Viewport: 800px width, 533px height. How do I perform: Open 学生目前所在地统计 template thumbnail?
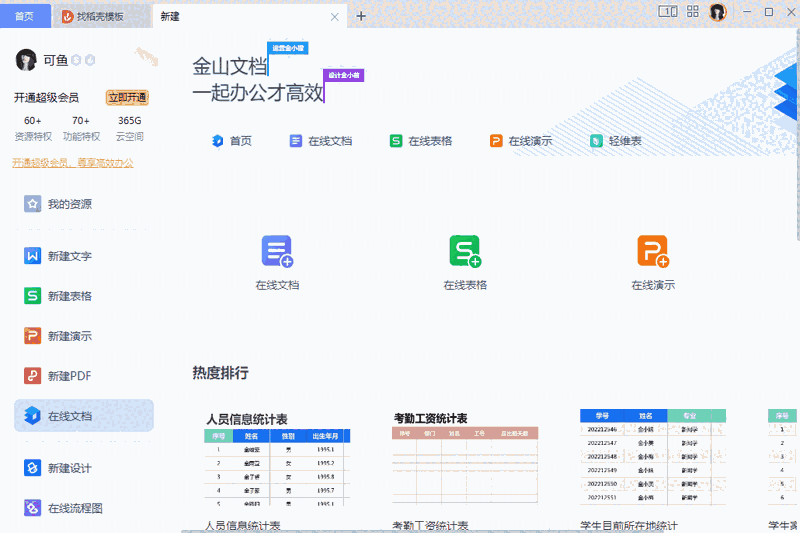tap(653, 458)
